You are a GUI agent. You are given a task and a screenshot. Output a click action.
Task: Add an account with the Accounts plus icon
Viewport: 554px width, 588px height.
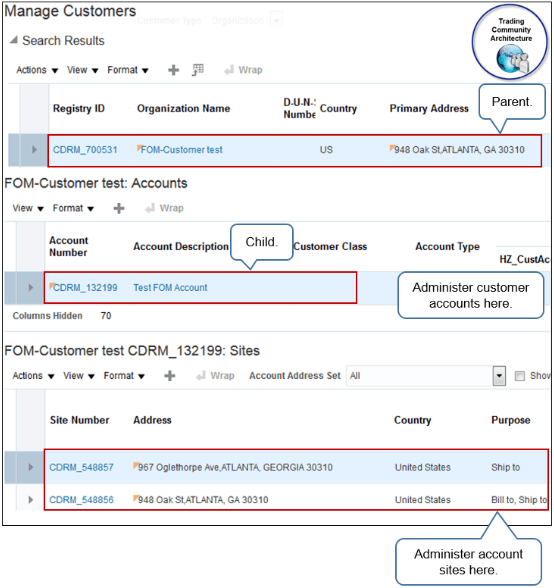pos(119,208)
